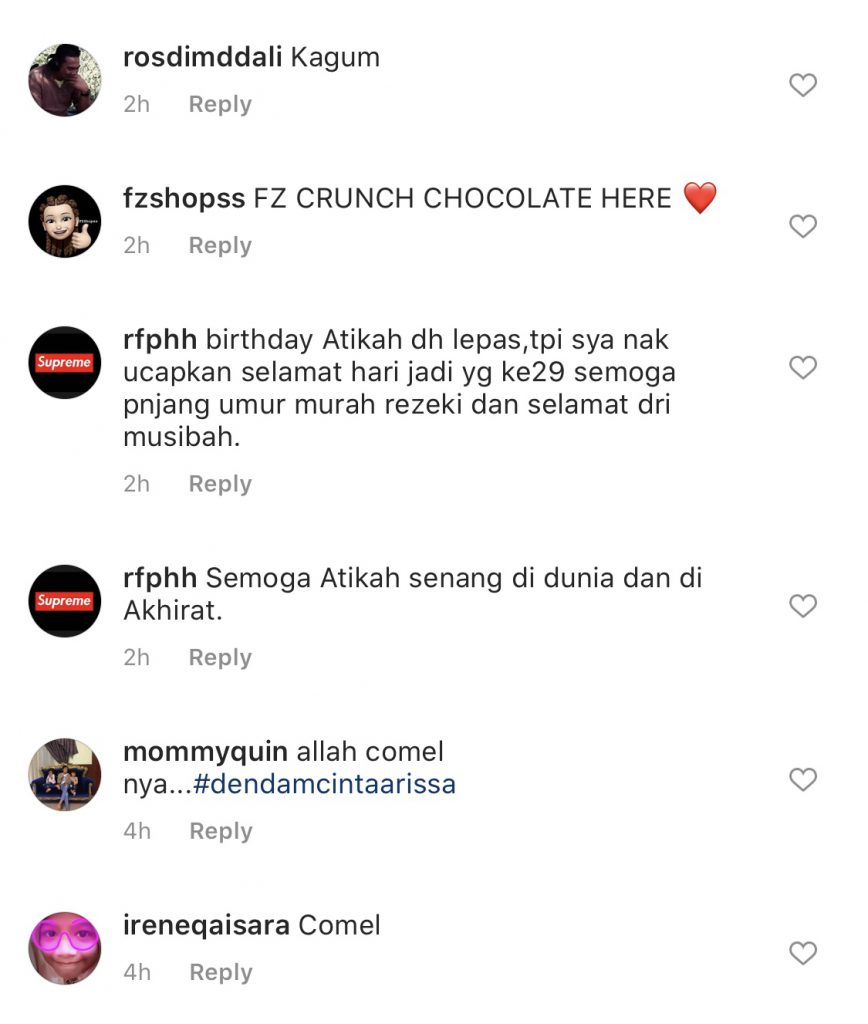Open the fzshopss username link

[x=184, y=199]
